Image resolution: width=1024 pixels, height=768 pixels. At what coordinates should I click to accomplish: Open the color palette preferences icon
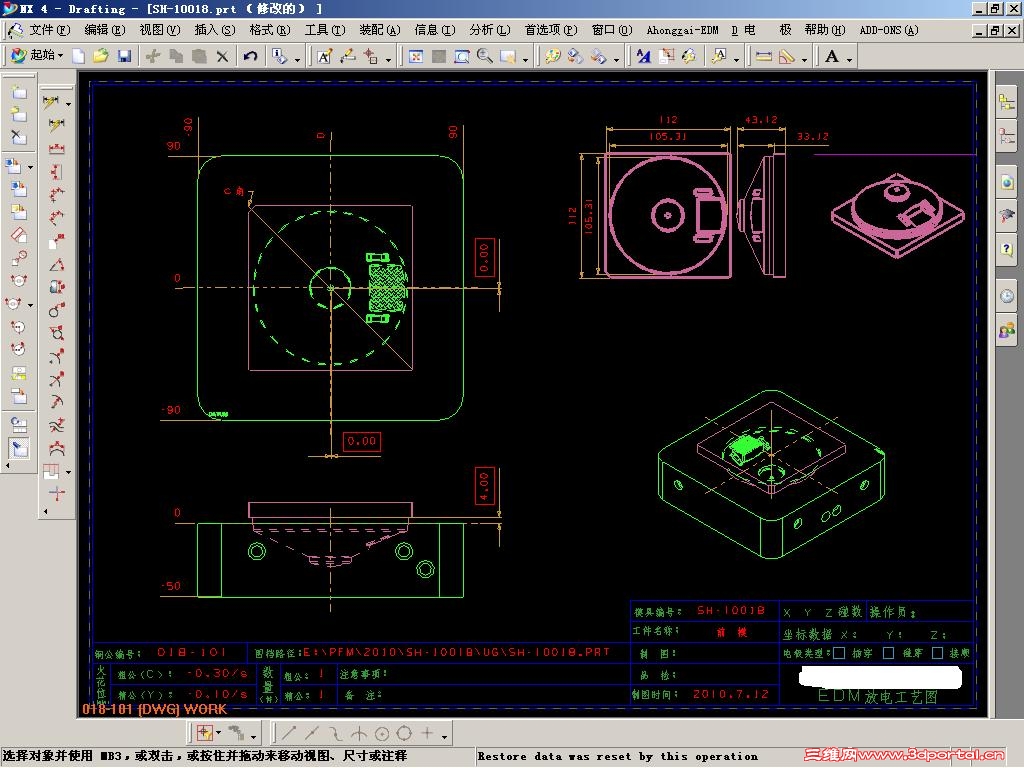pos(552,56)
